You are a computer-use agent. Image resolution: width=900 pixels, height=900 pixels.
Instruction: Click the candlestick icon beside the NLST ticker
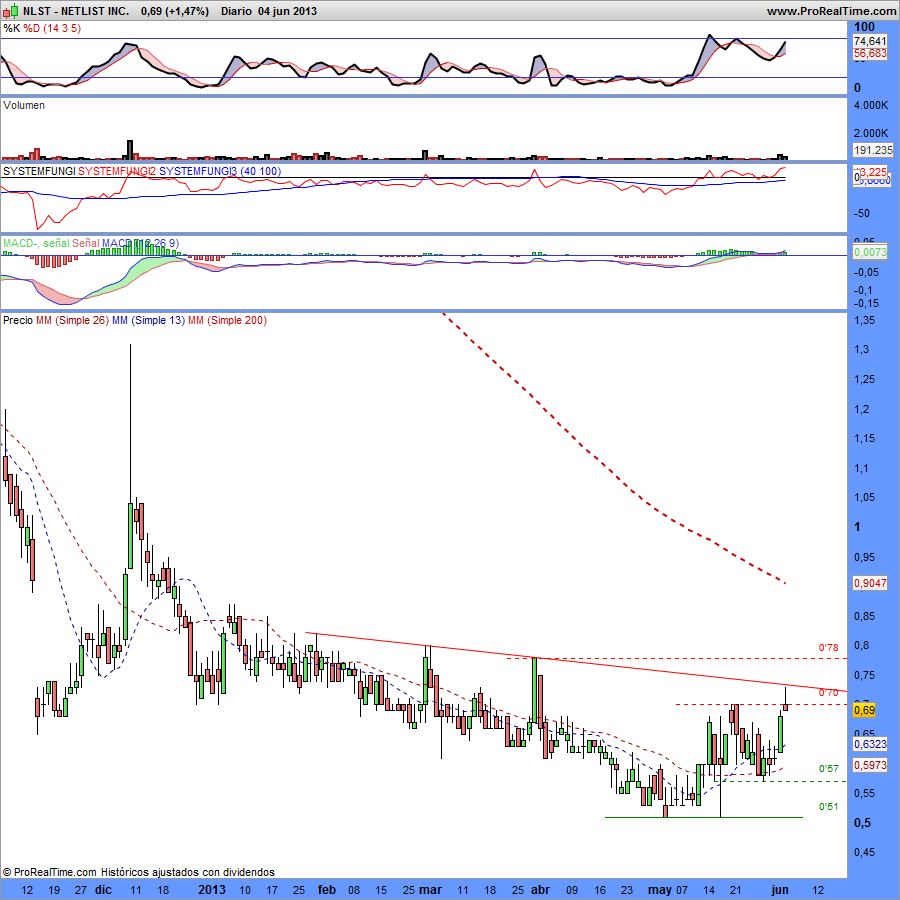(x=10, y=11)
